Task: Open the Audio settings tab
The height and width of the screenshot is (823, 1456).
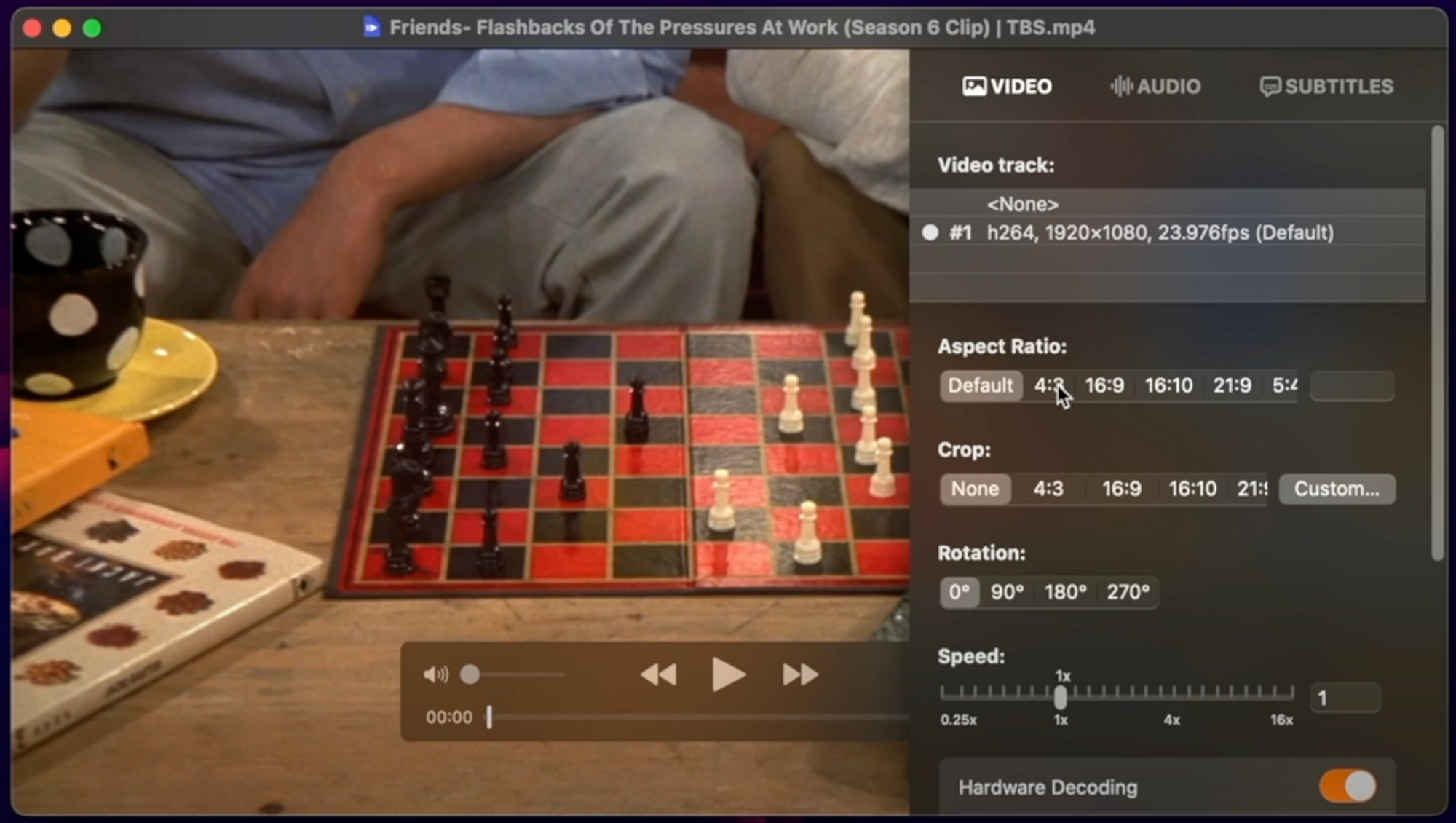Action: coord(1155,87)
